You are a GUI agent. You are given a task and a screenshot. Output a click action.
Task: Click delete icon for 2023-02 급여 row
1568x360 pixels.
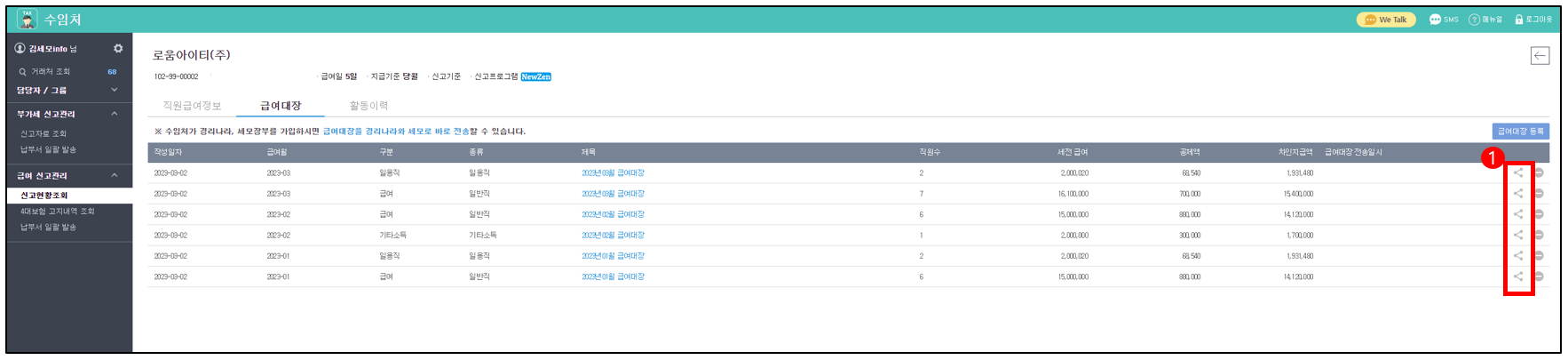click(1539, 214)
